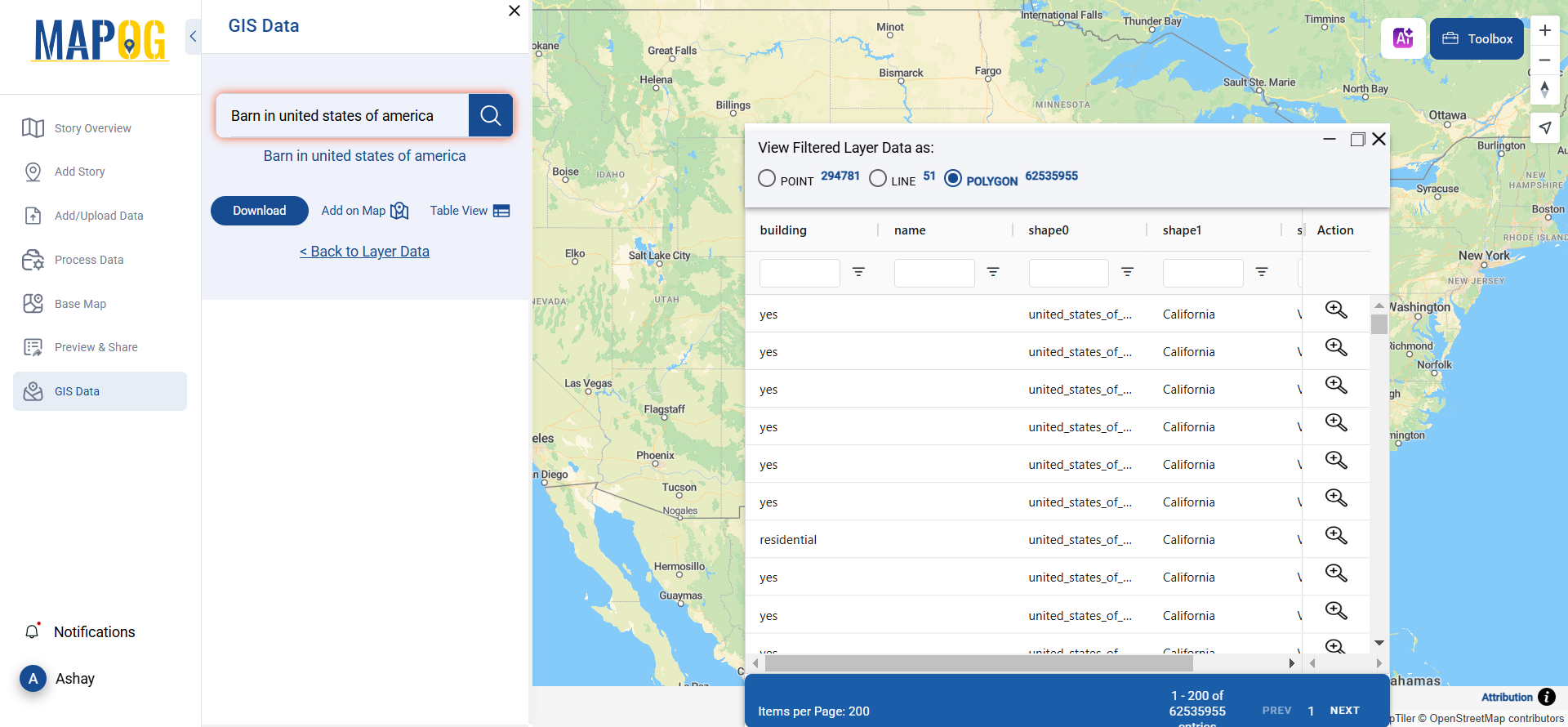Switch to Table View
This screenshot has height=727, width=1568.
pyautogui.click(x=470, y=211)
